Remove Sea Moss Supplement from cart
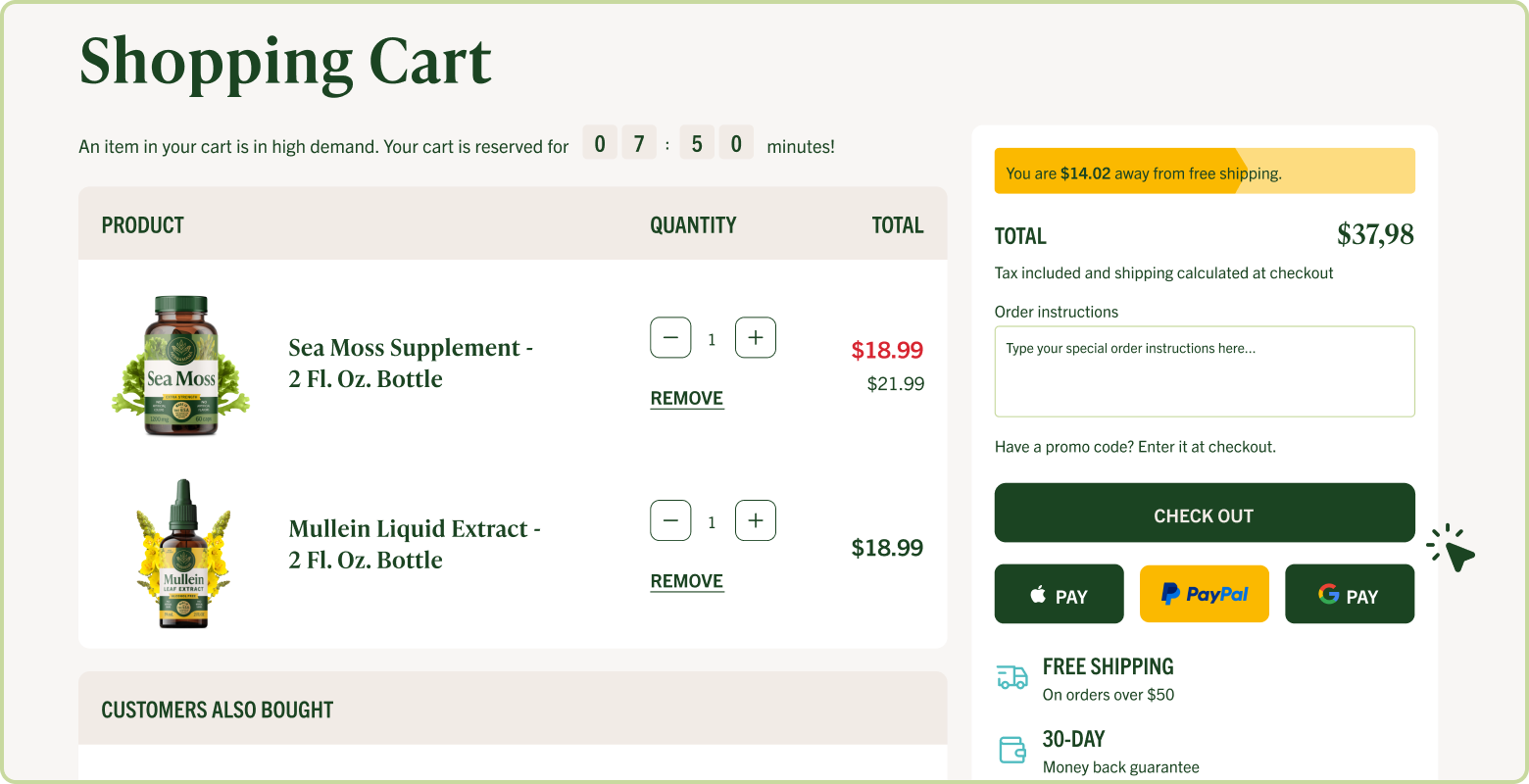1529x784 pixels. (687, 399)
